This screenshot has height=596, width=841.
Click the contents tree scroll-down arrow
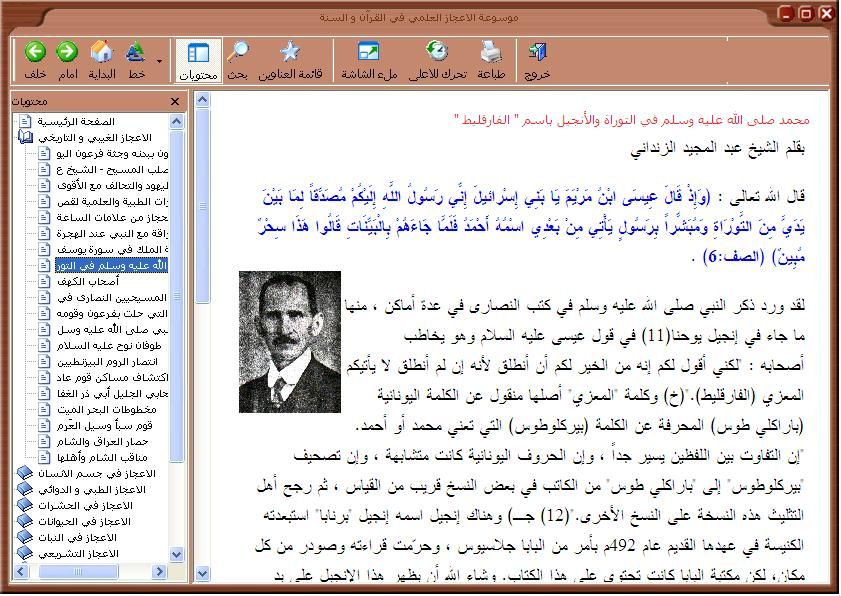tap(176, 554)
